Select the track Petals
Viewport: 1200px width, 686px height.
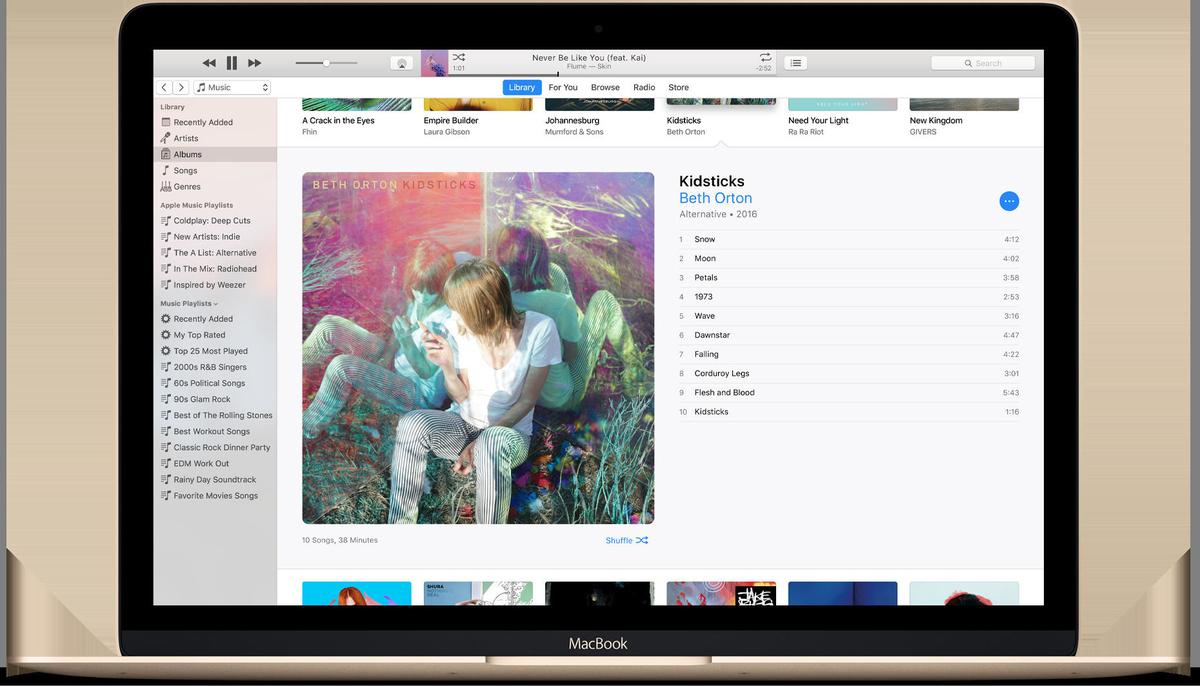point(849,277)
